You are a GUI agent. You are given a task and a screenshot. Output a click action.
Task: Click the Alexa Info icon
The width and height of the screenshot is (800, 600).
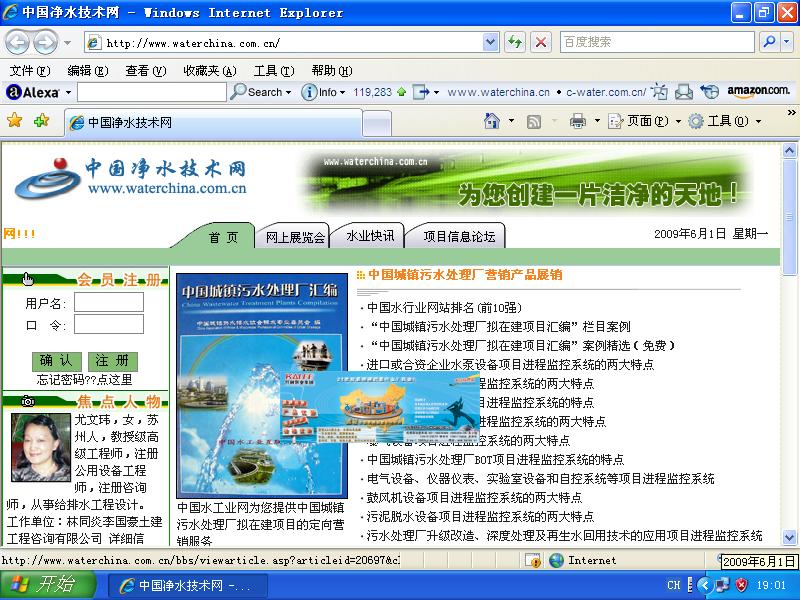(309, 92)
